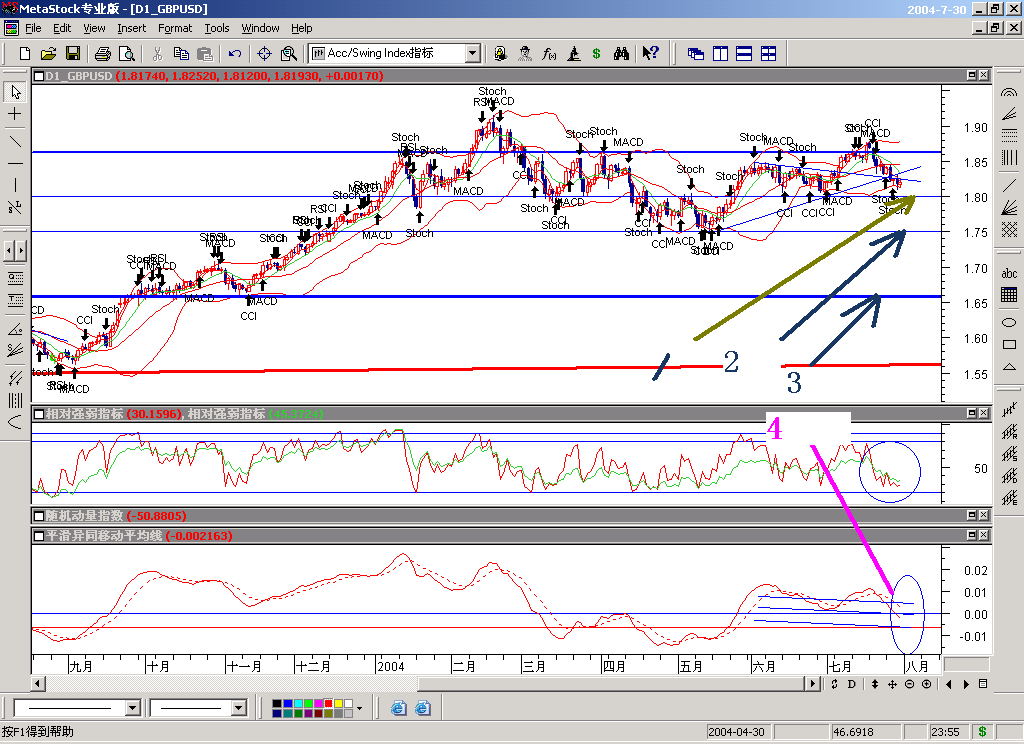Toggle the tile columns layout icon
Viewport: 1024px width, 744px height.
(x=720, y=53)
